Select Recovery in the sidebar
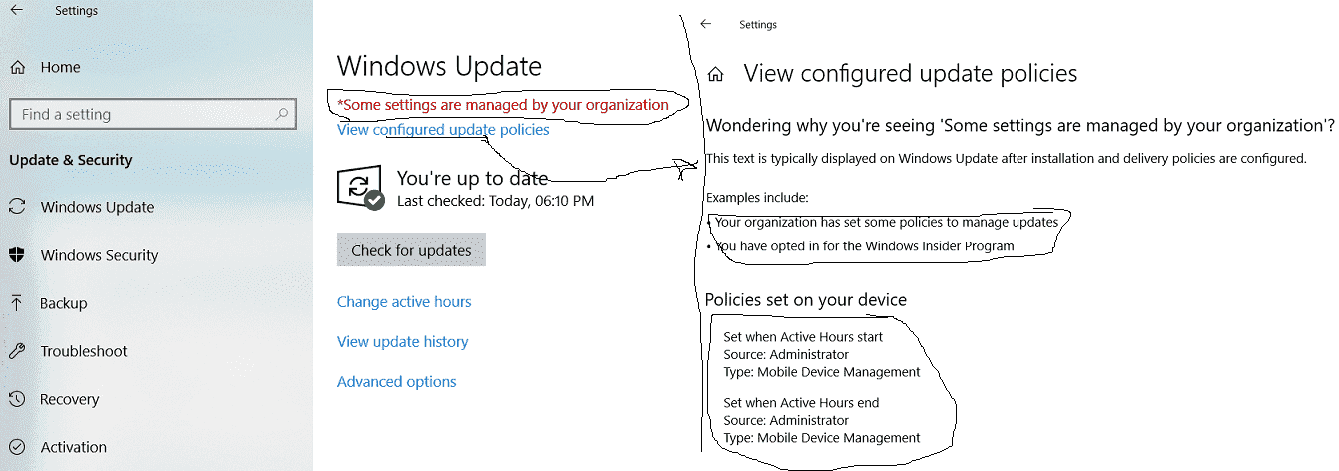The height and width of the screenshot is (471, 1339). coord(69,399)
